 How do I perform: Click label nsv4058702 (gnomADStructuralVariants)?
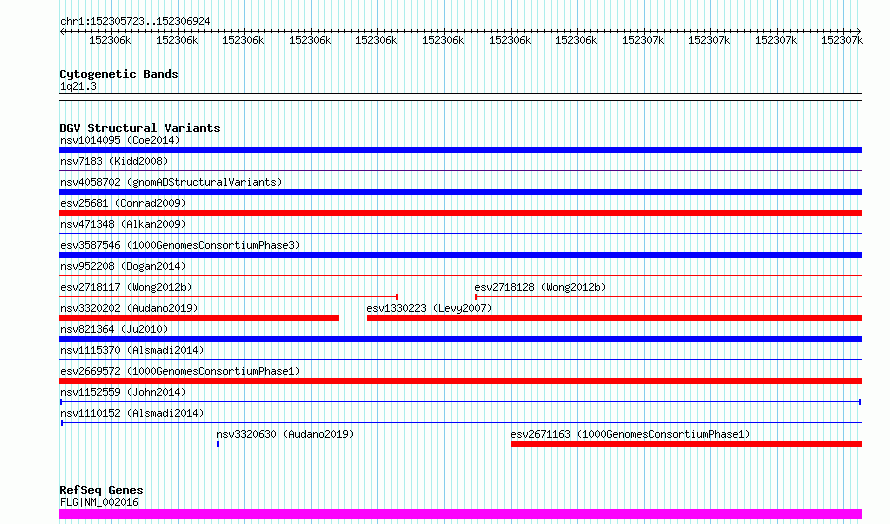pos(171,182)
